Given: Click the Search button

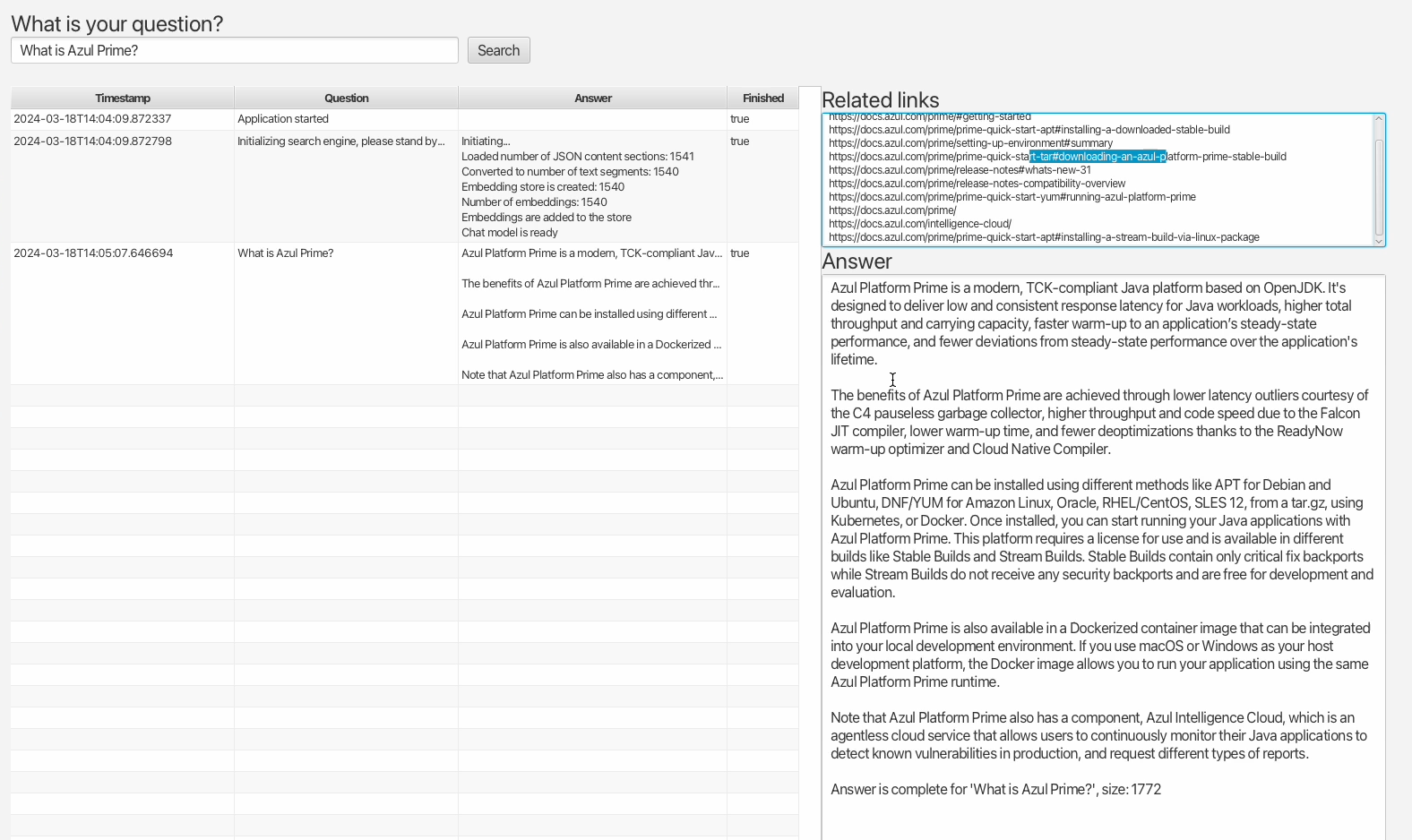Looking at the screenshot, I should (499, 50).
